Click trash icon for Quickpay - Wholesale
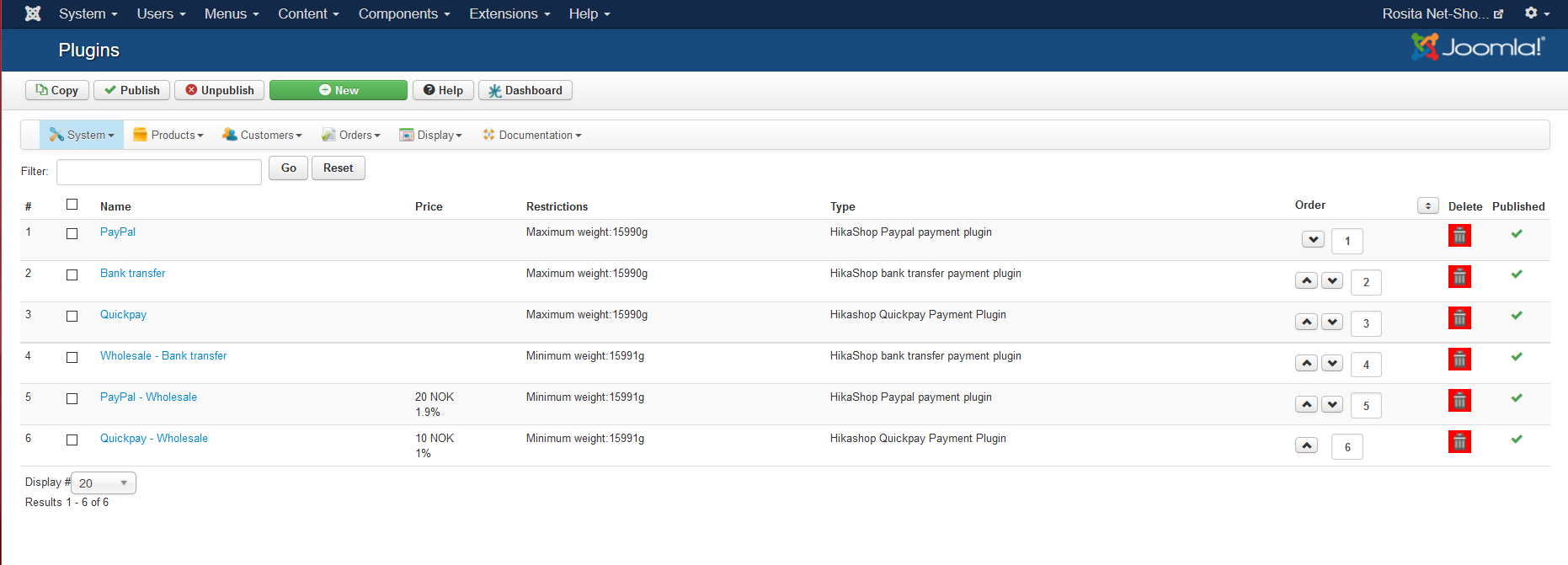The height and width of the screenshot is (565, 1568). pyautogui.click(x=1459, y=442)
